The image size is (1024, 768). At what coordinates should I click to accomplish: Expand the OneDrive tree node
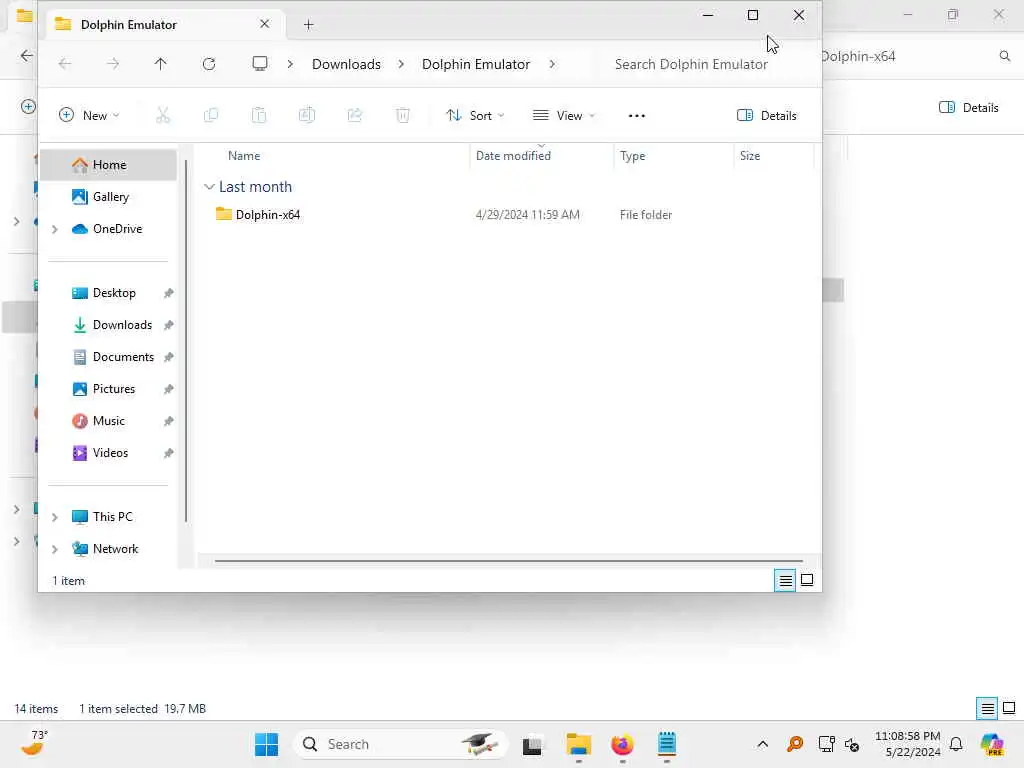55,229
